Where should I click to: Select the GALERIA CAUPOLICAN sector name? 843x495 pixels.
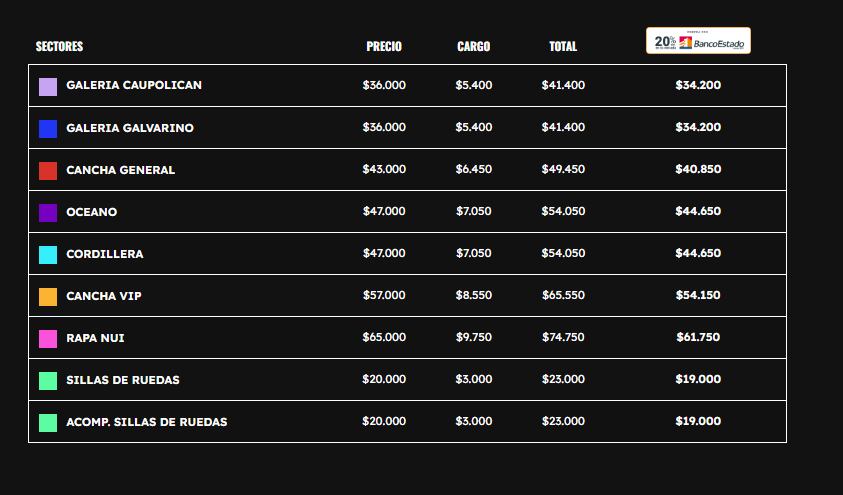134,85
